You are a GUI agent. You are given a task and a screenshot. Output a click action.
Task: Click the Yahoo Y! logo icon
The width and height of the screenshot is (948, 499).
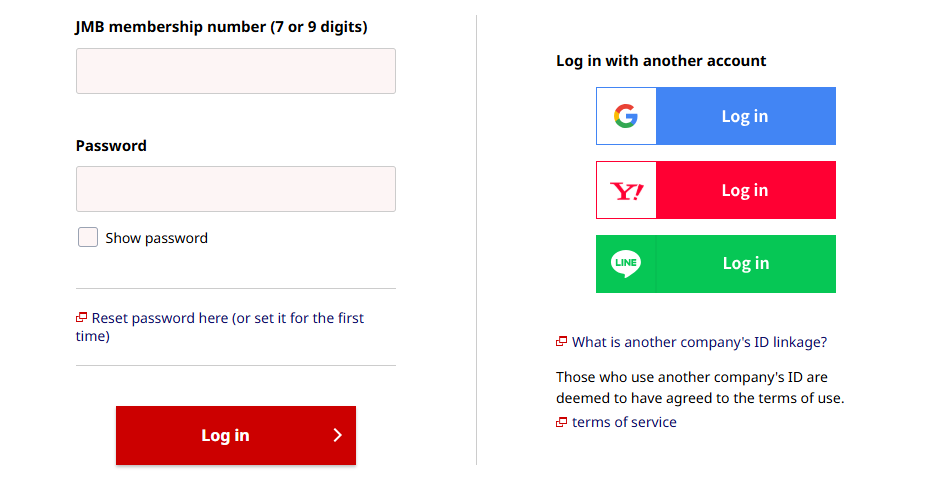click(x=627, y=190)
